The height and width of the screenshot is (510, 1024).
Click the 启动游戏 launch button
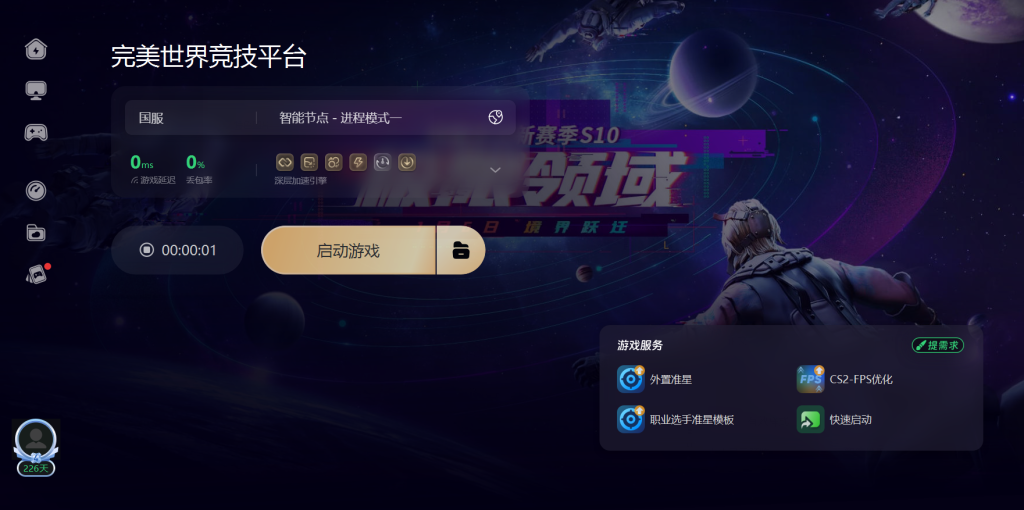point(348,251)
